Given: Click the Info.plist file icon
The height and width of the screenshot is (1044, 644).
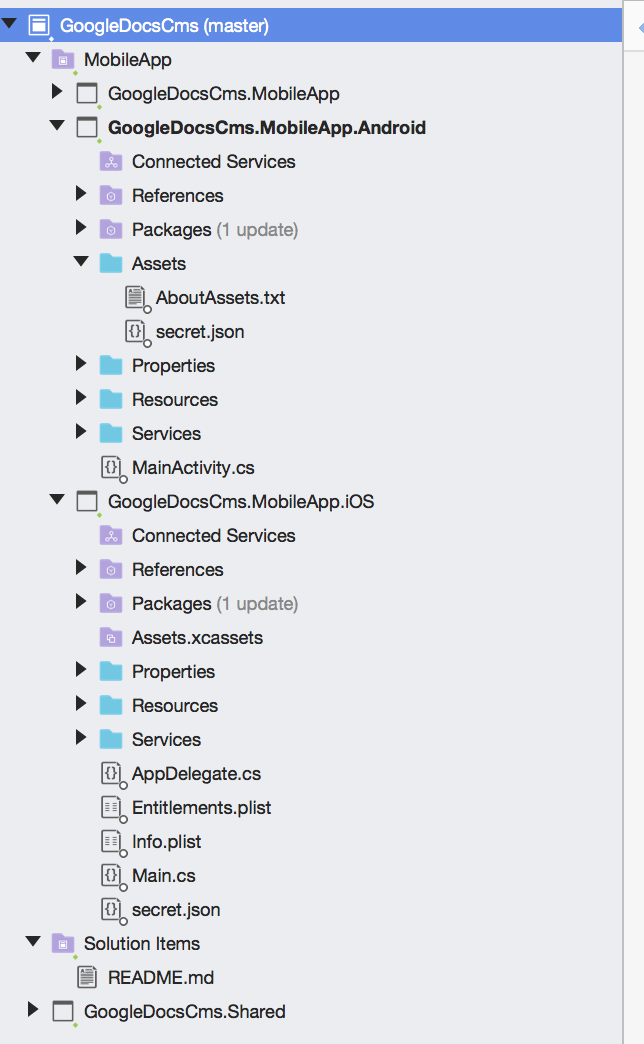Looking at the screenshot, I should tap(112, 842).
